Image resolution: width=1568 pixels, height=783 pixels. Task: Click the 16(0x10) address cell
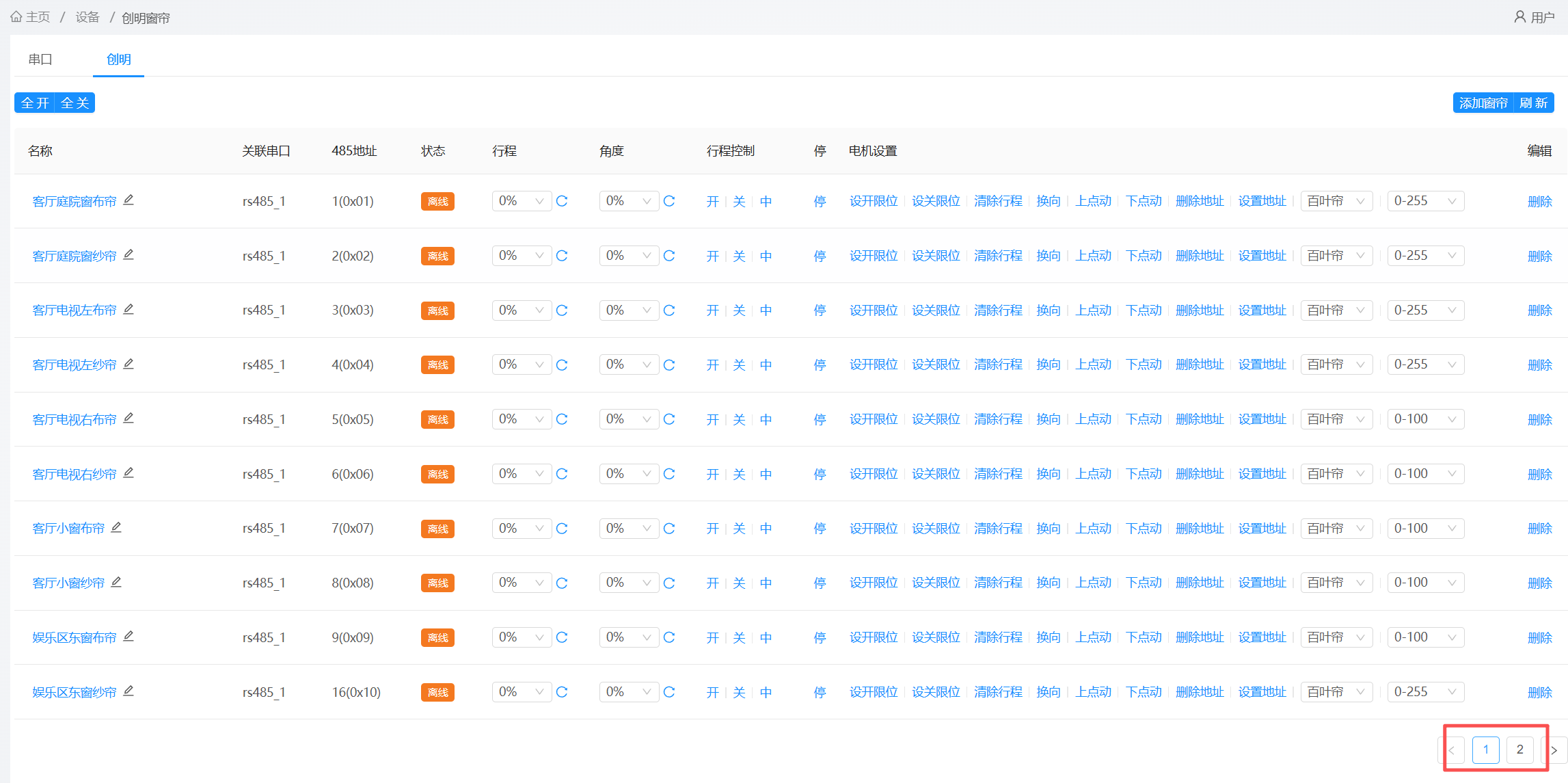pos(356,692)
